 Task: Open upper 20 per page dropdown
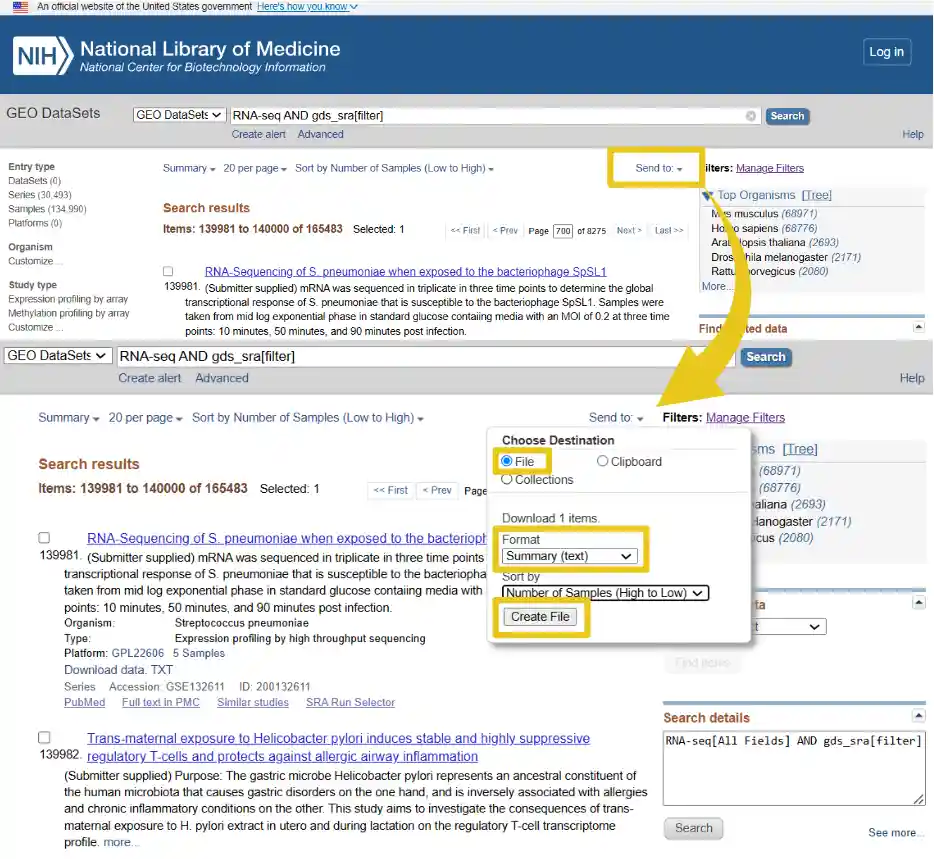click(x=255, y=169)
